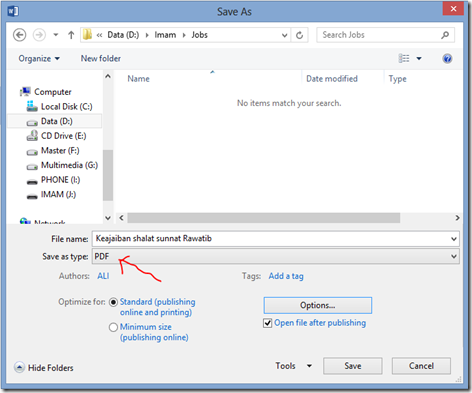Click the Cancel button

click(421, 366)
